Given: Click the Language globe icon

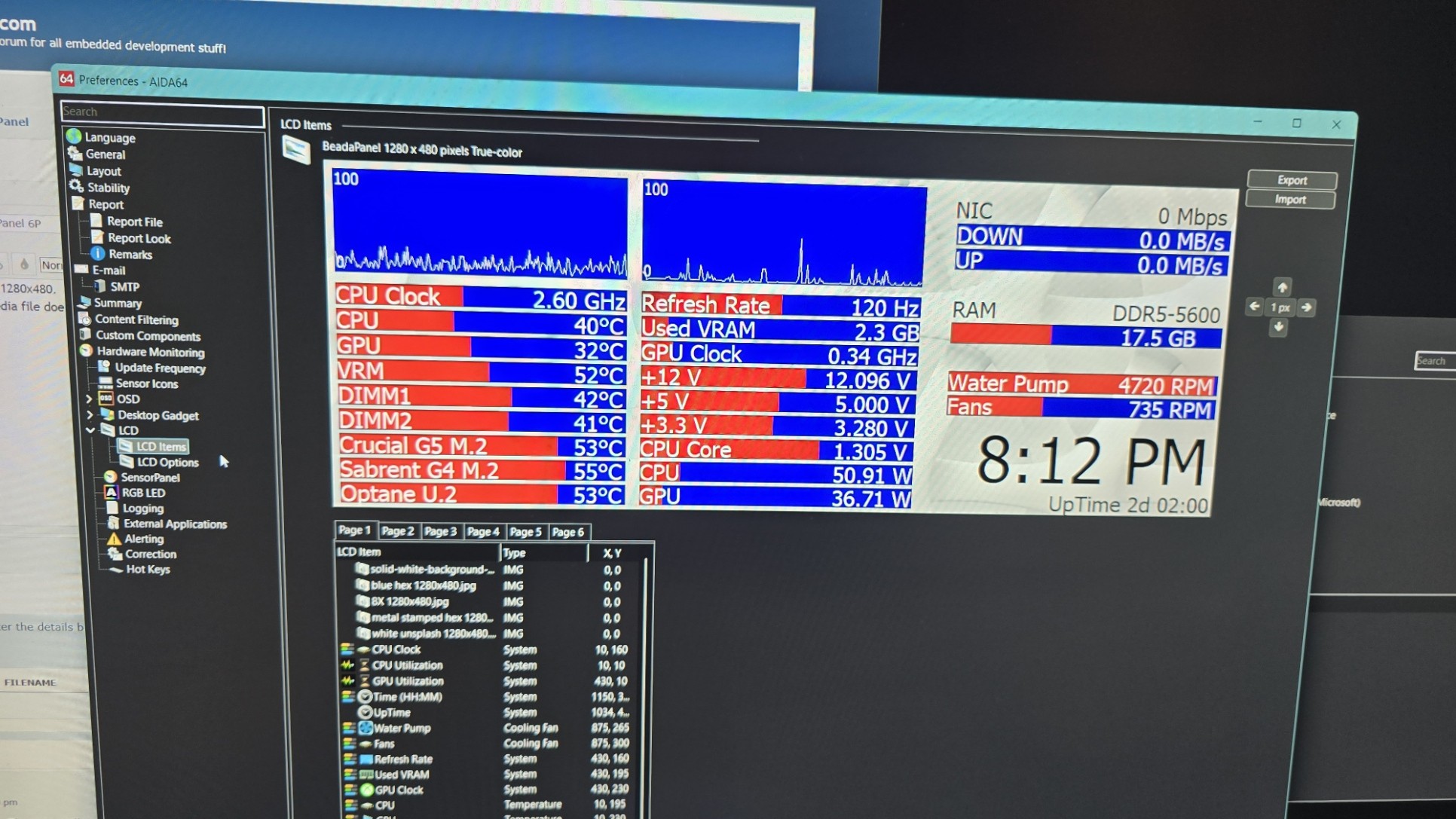Looking at the screenshot, I should (74, 136).
